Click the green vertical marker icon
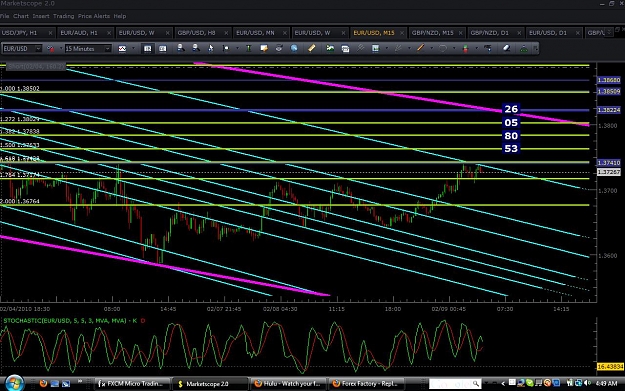 pos(249,48)
